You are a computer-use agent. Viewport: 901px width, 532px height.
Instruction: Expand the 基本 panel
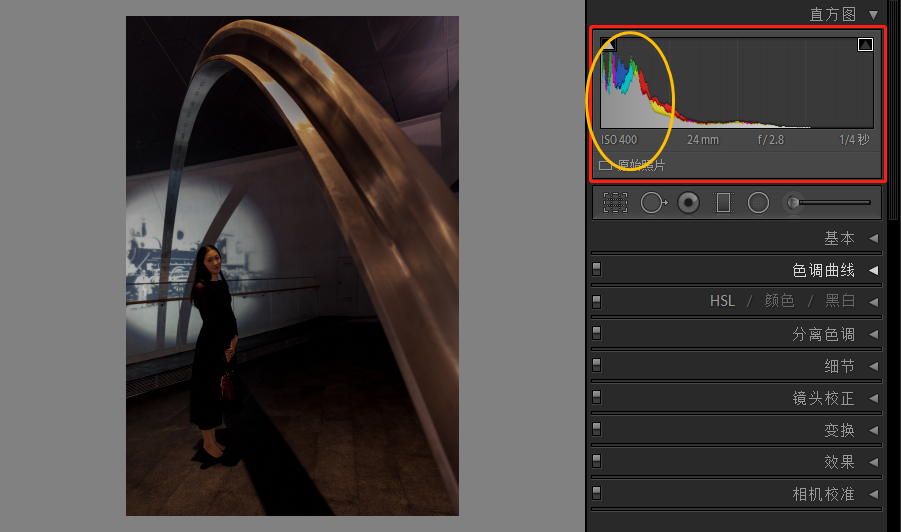tap(873, 238)
